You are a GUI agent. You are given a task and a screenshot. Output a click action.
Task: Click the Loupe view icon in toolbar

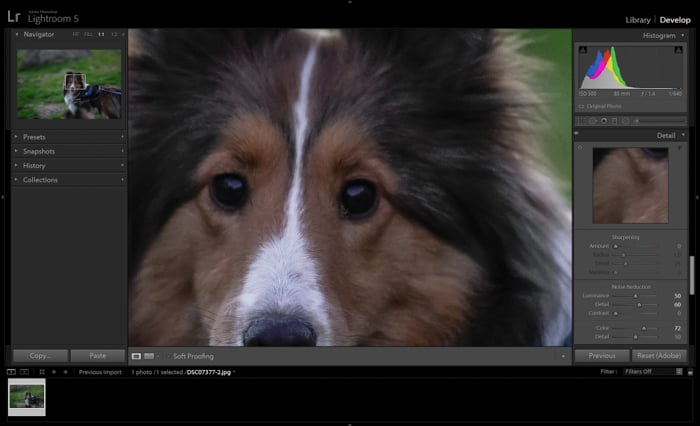(136, 356)
